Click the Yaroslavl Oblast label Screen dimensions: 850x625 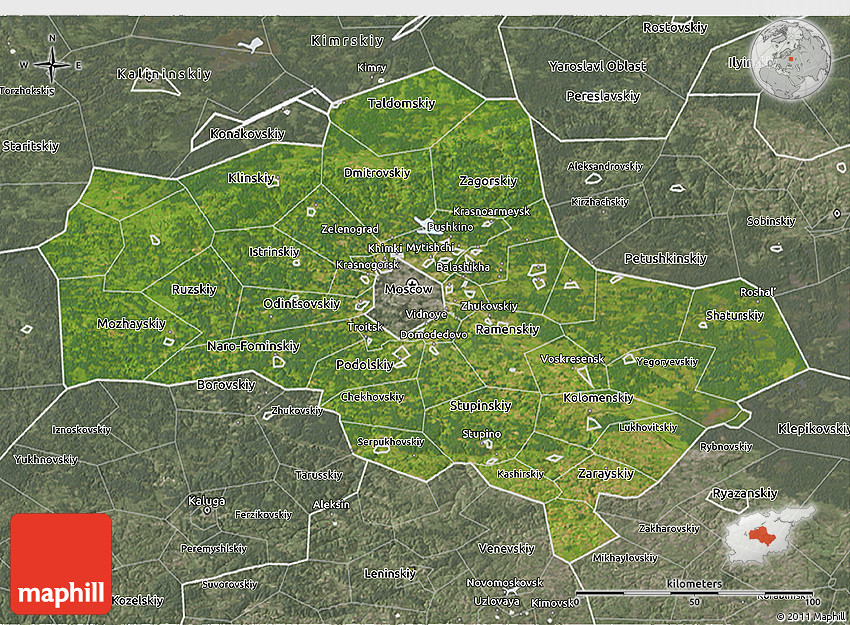click(597, 66)
